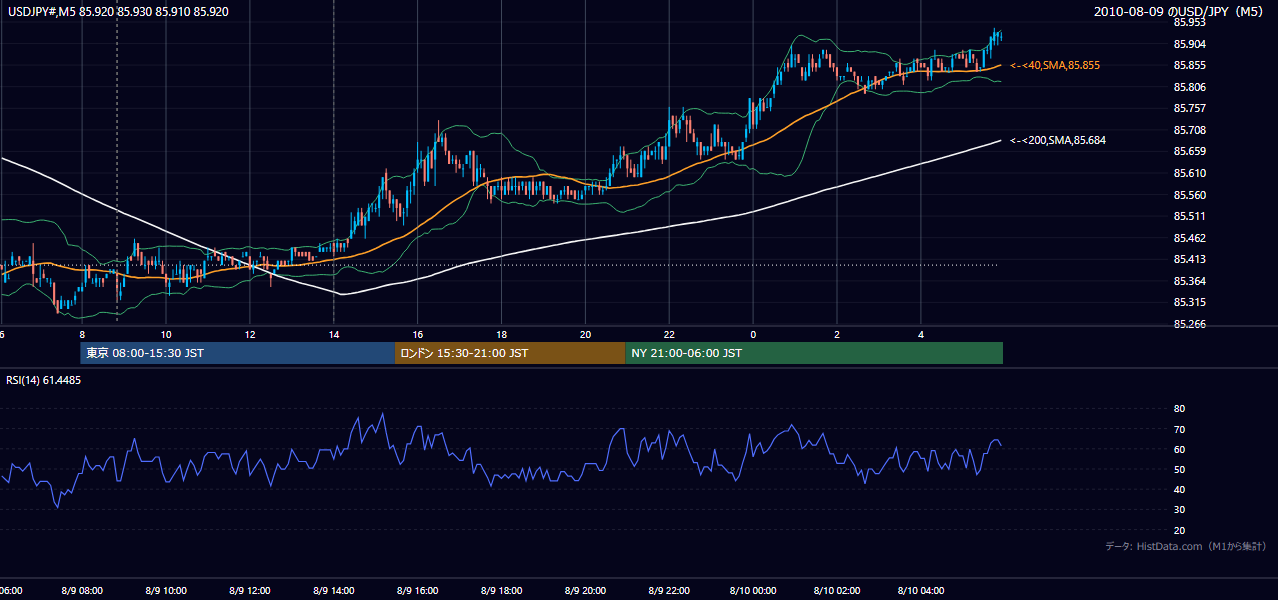Select the ロンドン 15:30-21:00 JST session bar
1278x600 pixels.
coord(510,353)
